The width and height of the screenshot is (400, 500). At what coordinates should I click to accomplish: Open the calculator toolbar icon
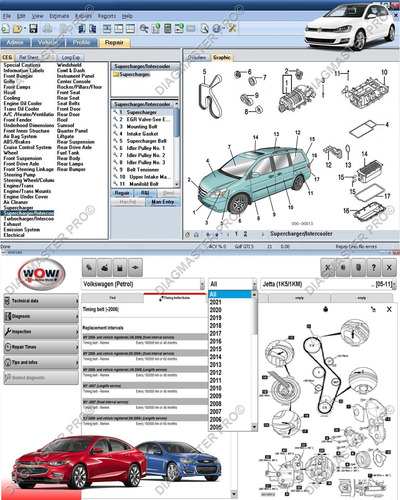coord(168,29)
